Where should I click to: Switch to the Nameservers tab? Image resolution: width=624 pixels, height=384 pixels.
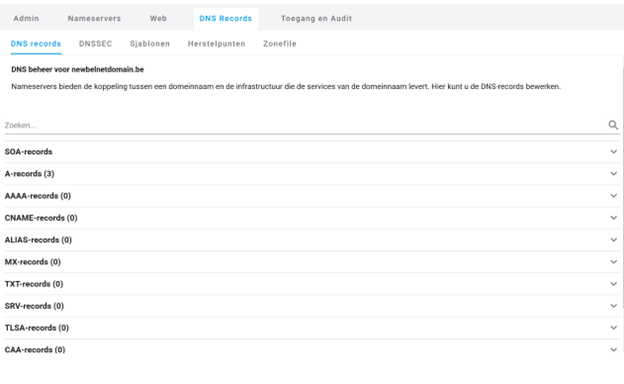pos(94,18)
